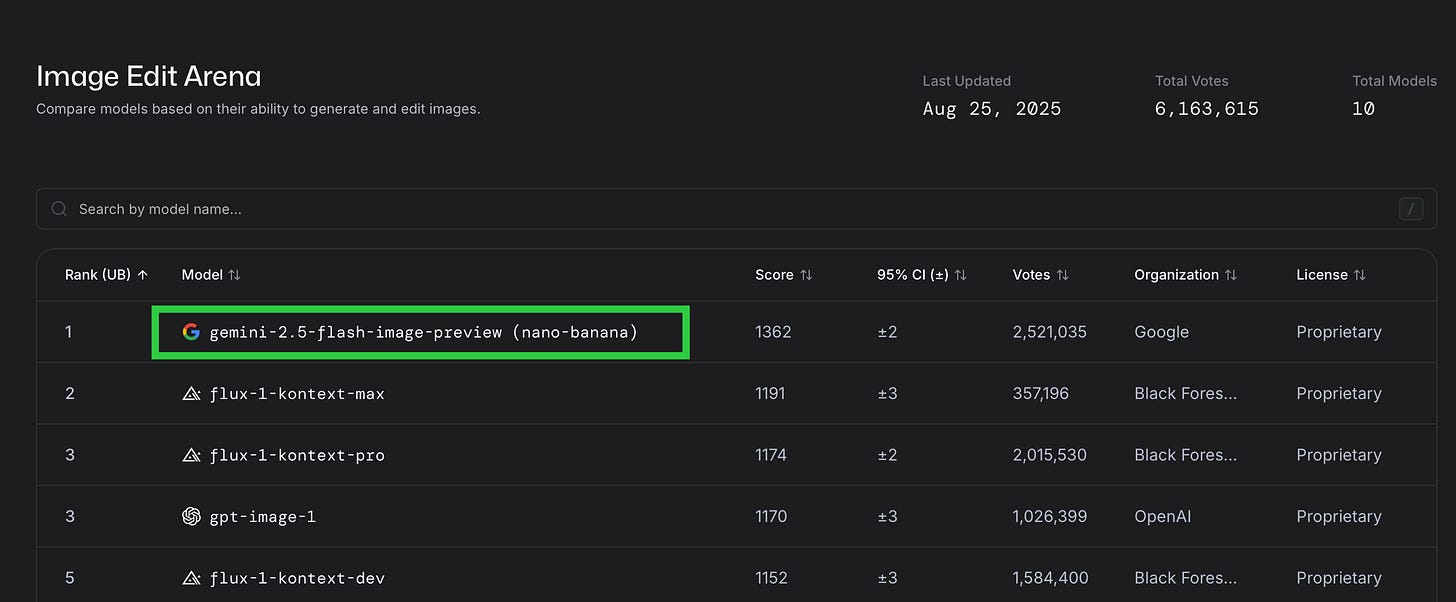Screen dimensions: 1456x602
Task: Click the search magnifier icon
Action: coord(59,209)
